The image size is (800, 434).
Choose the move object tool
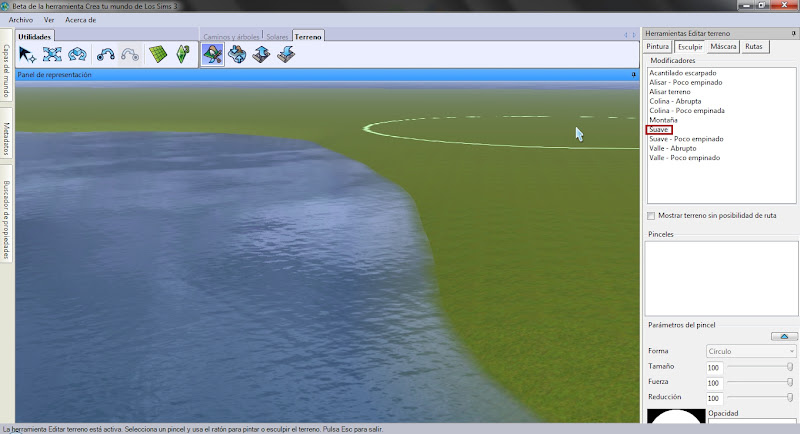click(52, 55)
